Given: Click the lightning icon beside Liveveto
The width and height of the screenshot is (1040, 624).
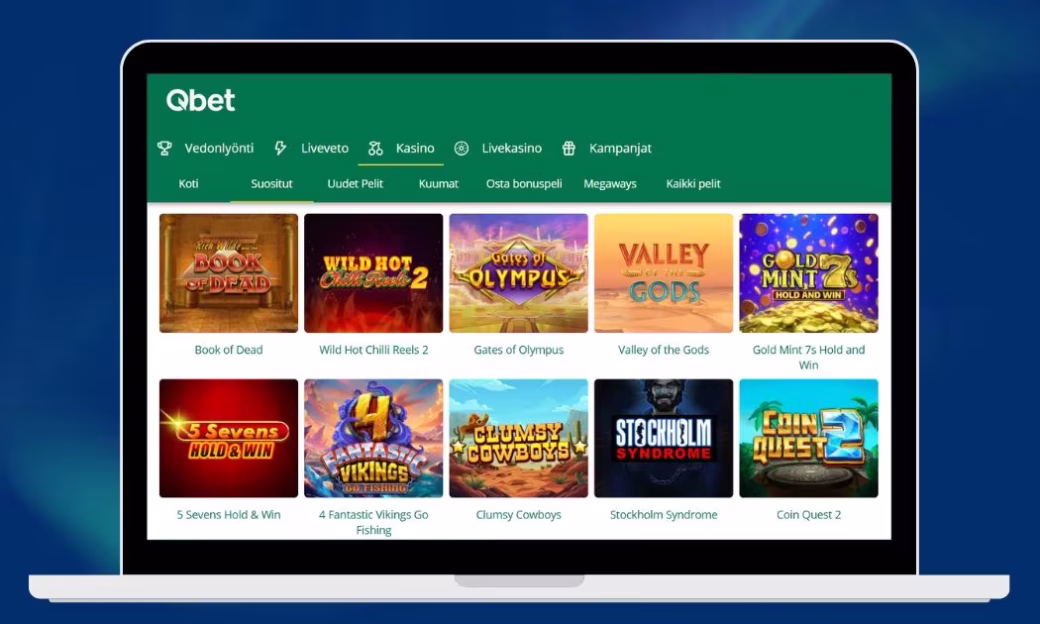Looking at the screenshot, I should click(x=281, y=148).
